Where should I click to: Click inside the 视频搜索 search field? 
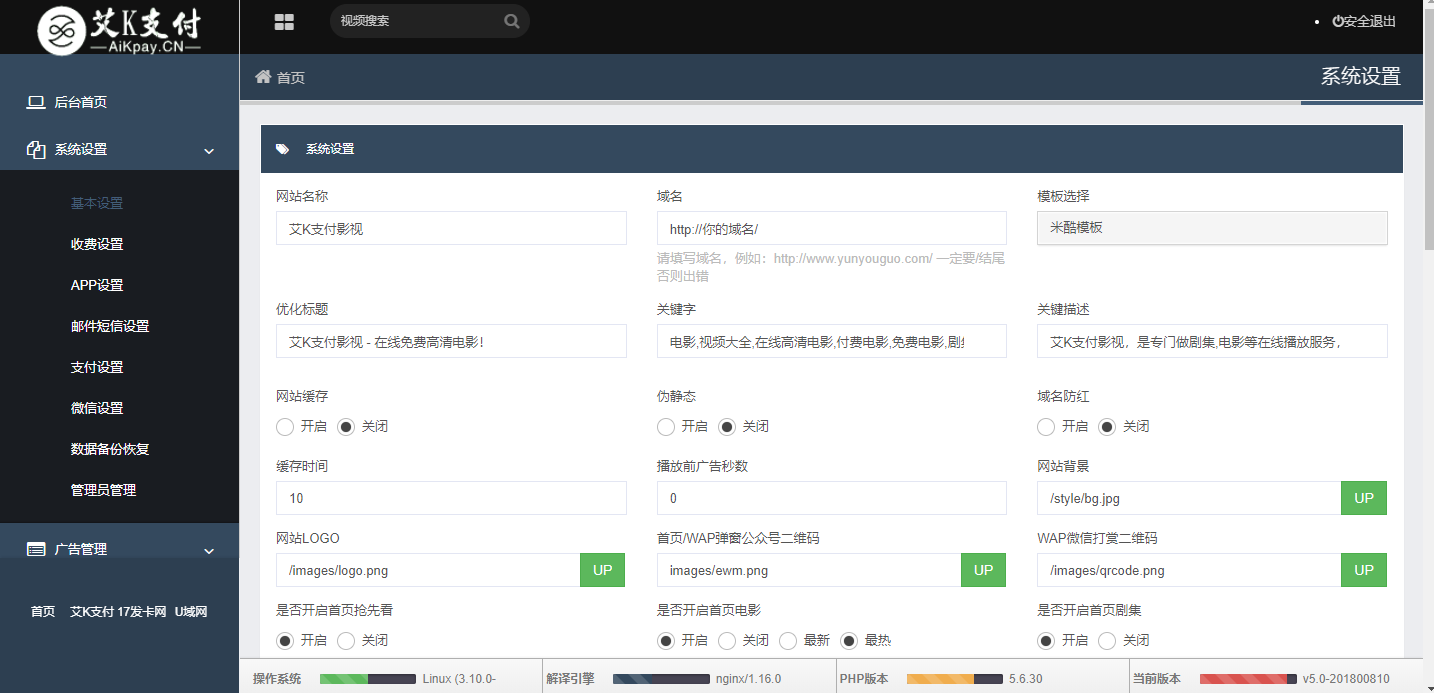tap(420, 21)
